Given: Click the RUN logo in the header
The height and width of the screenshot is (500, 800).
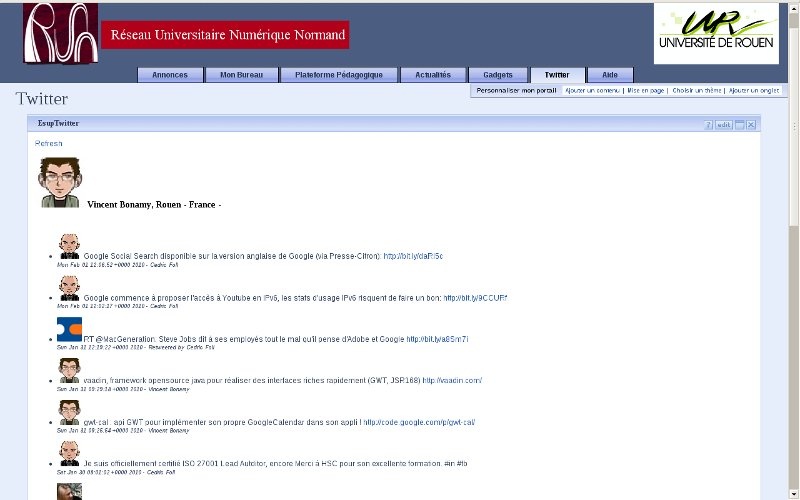Looking at the screenshot, I should pyautogui.click(x=60, y=33).
